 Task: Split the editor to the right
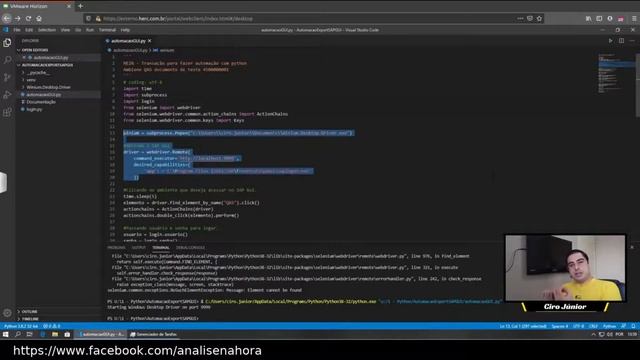point(621,41)
